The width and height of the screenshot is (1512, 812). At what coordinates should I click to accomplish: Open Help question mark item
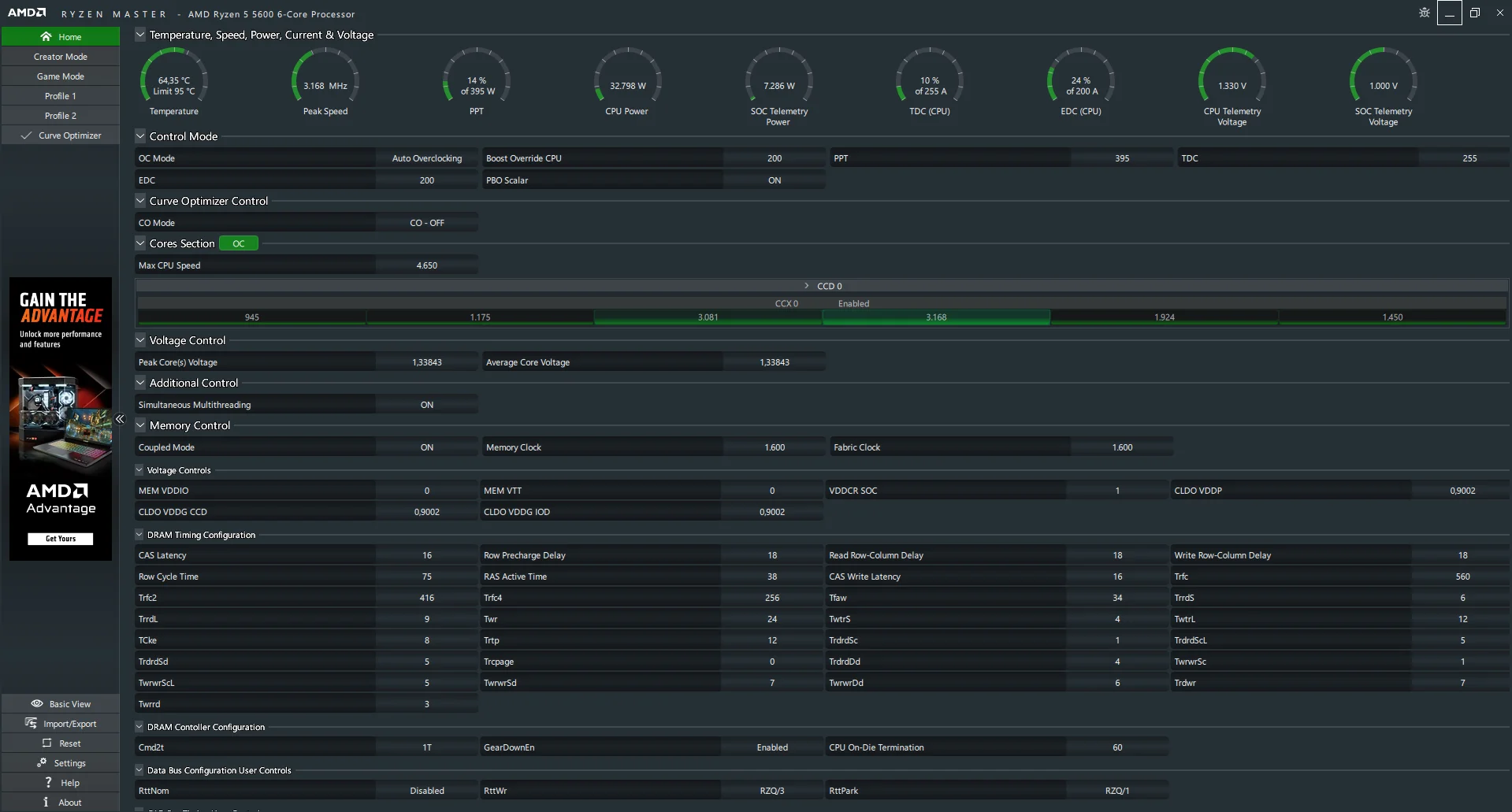[48, 782]
